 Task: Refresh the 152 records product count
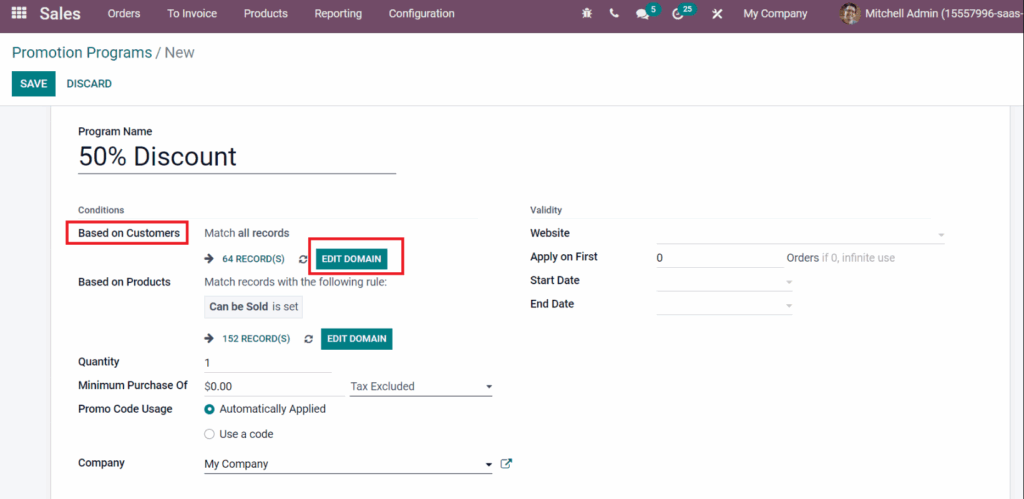click(x=309, y=339)
